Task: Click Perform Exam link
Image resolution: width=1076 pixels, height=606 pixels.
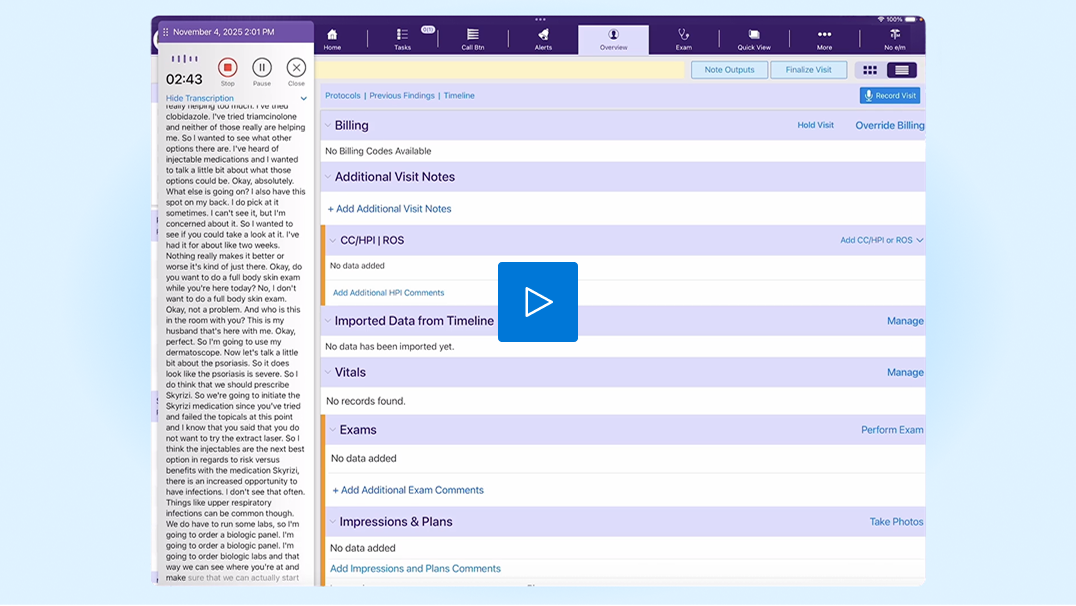Action: 892,430
